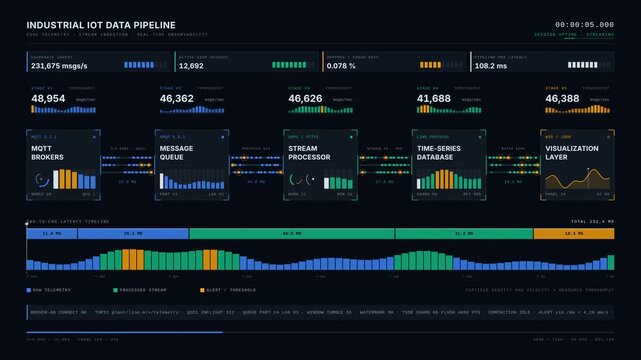Open the MQTT Brokers stage card
This screenshot has width=641, height=360.
pos(63,165)
